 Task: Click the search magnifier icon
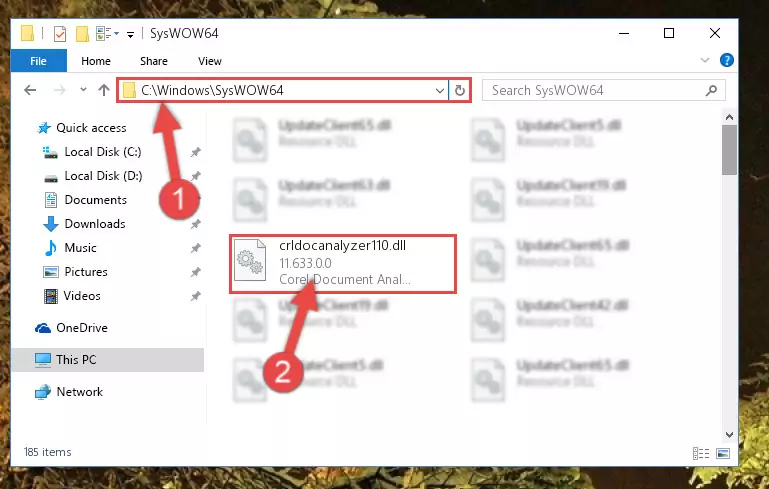point(711,90)
